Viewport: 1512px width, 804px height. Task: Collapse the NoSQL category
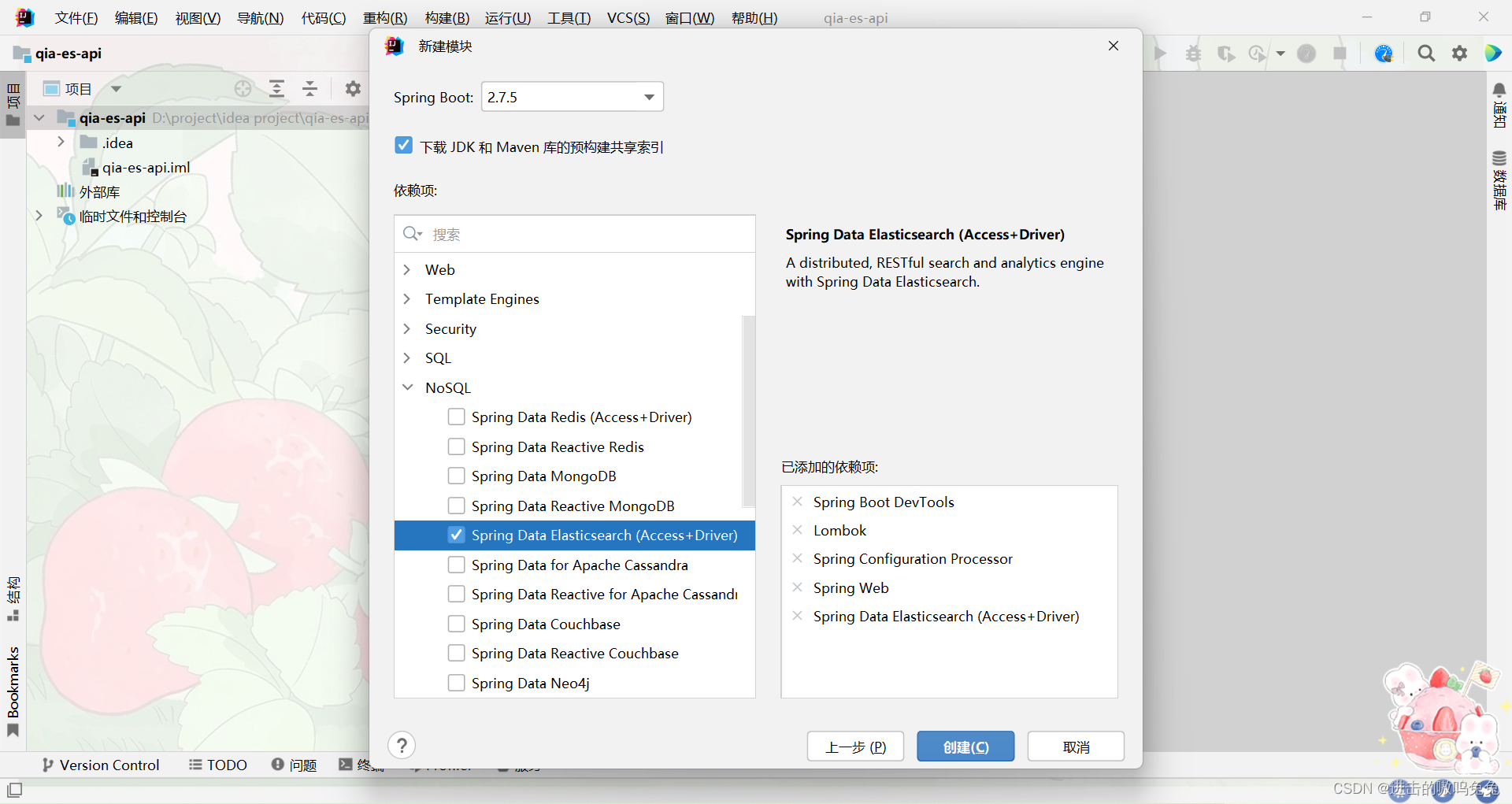point(407,387)
